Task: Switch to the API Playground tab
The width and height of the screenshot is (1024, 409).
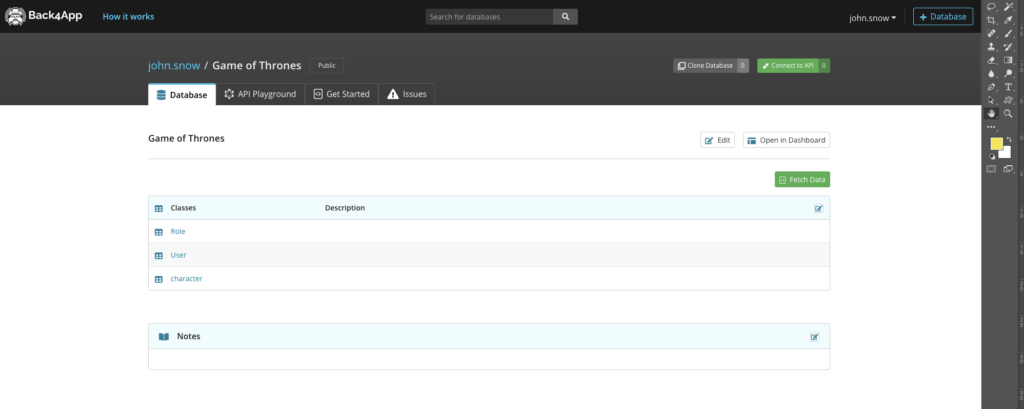Action: coord(260,94)
